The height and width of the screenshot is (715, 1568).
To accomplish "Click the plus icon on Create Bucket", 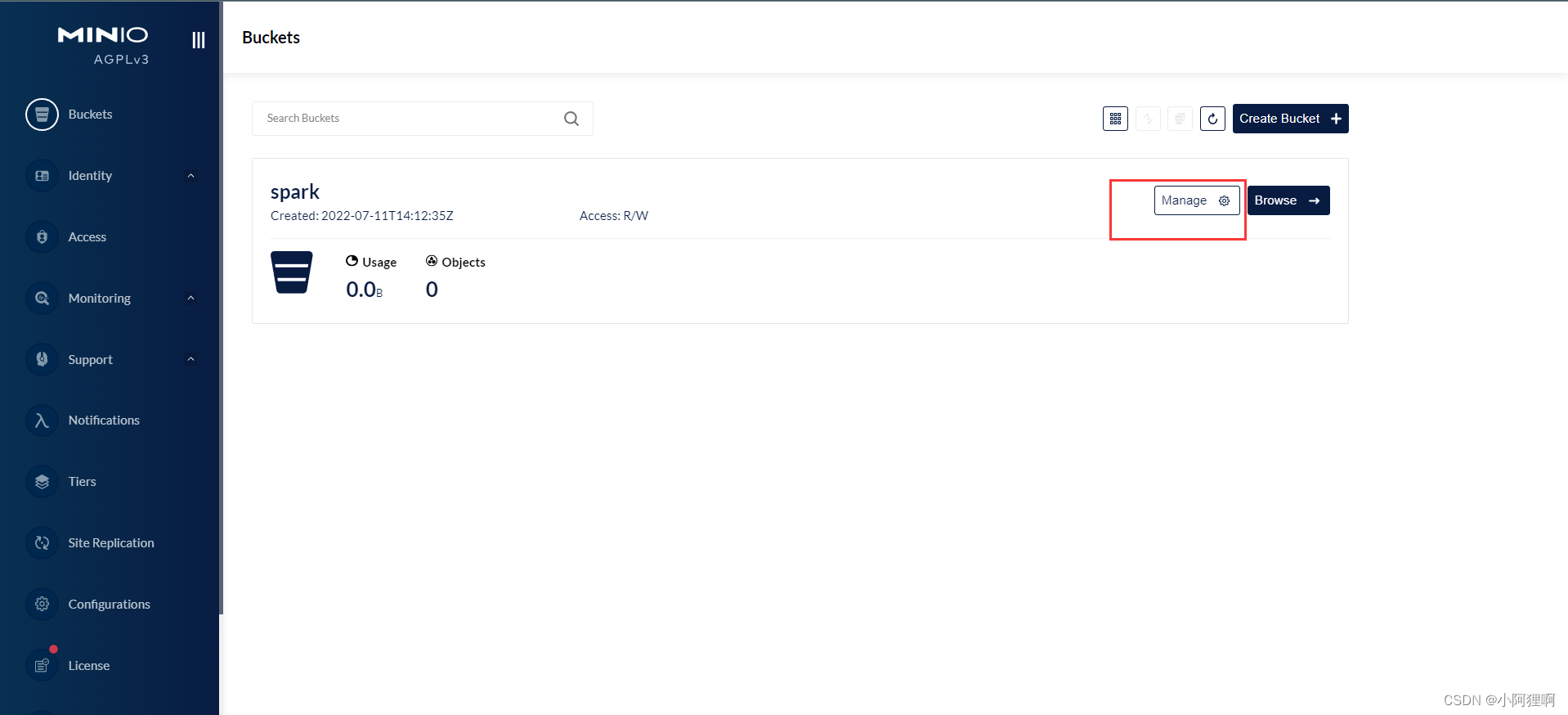I will pyautogui.click(x=1336, y=119).
